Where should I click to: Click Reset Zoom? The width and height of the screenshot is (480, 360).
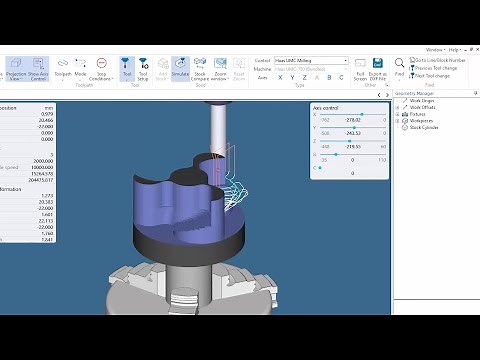coord(239,69)
